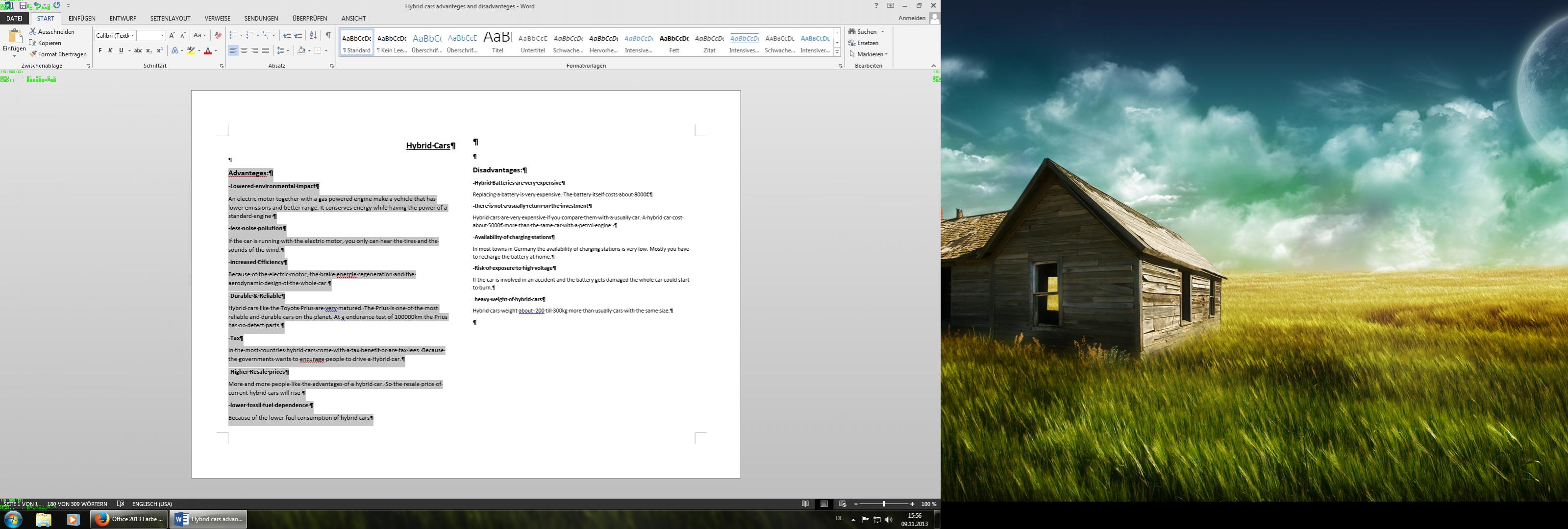Viewport: 1568px width, 529px height.
Task: Center align the paragraph text
Action: click(x=244, y=50)
